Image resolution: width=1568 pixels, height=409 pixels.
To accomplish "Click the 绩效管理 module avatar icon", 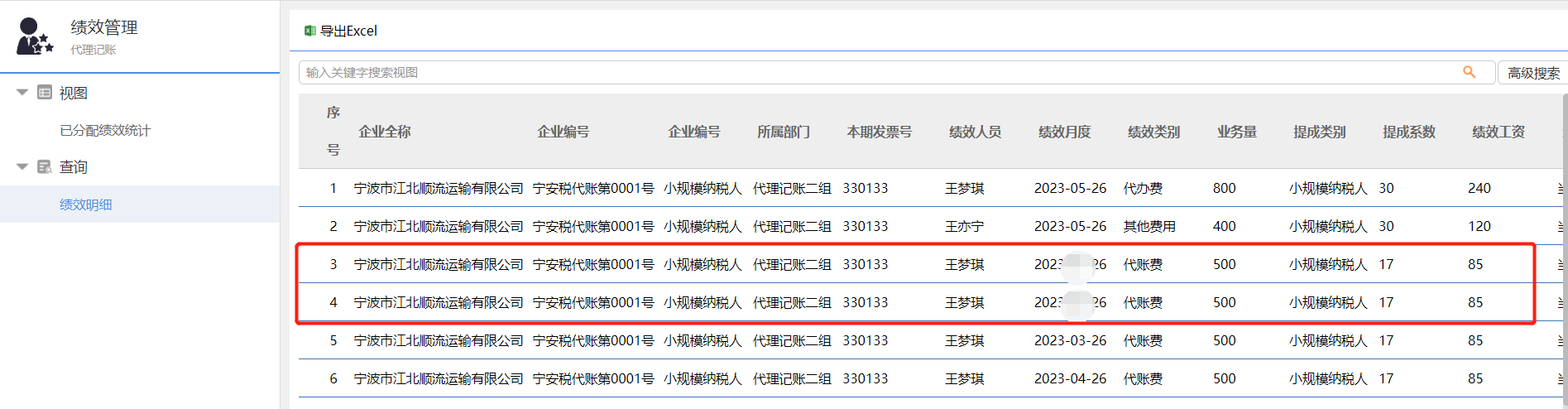I will [x=35, y=36].
